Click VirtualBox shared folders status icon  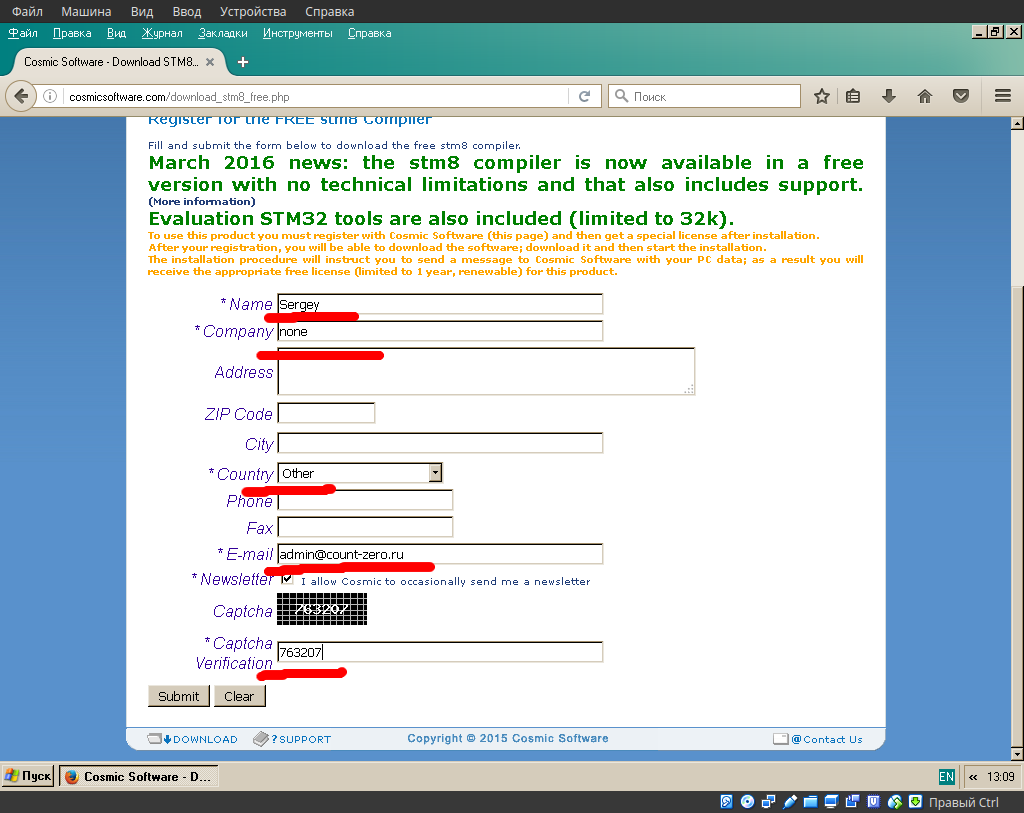point(810,802)
